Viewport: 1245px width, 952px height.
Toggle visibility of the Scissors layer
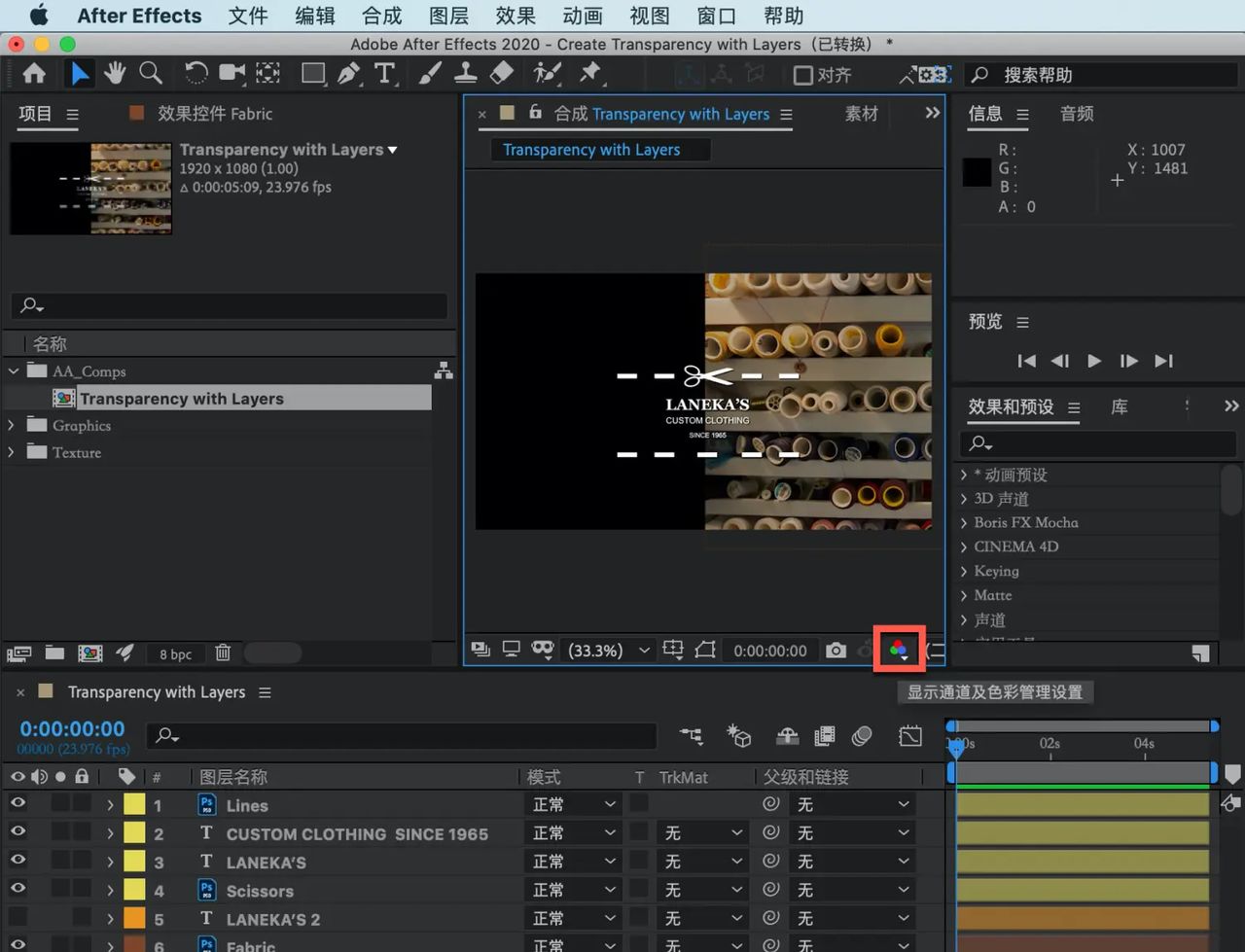tap(16, 890)
